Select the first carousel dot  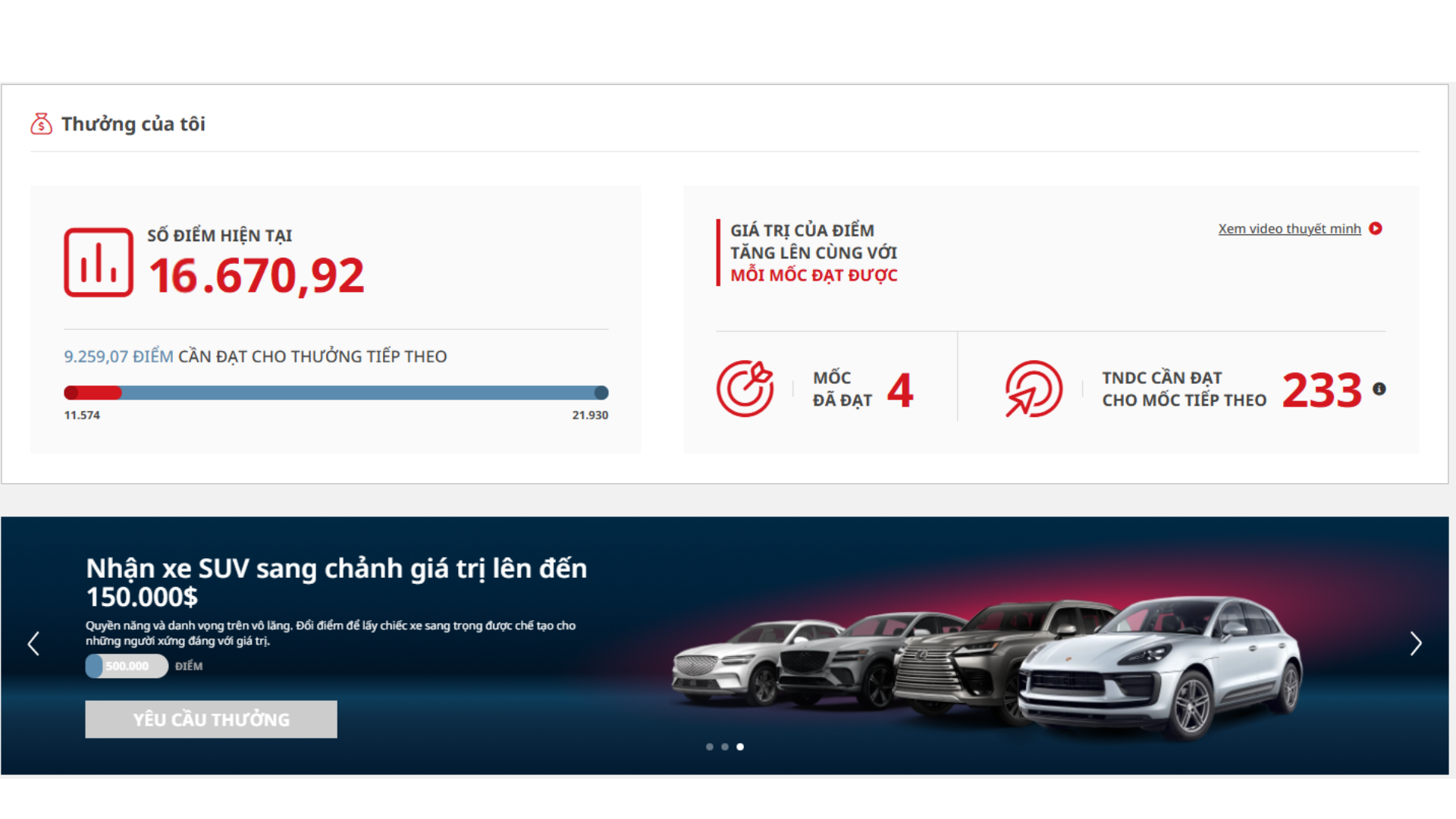710,747
